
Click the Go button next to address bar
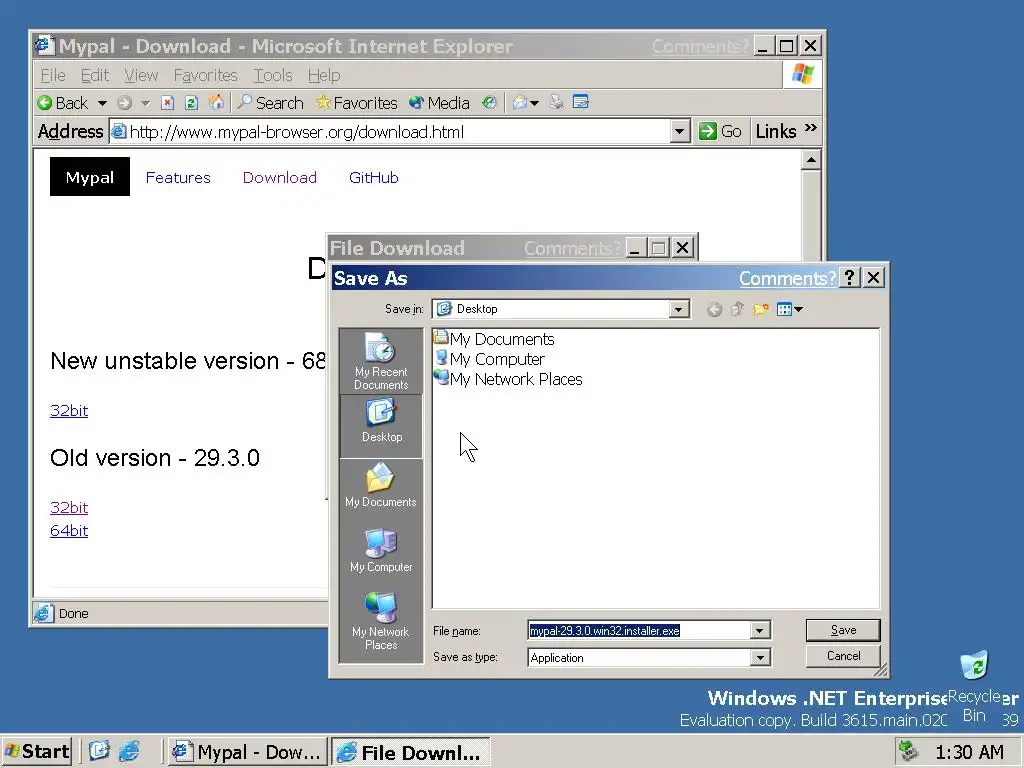point(720,132)
